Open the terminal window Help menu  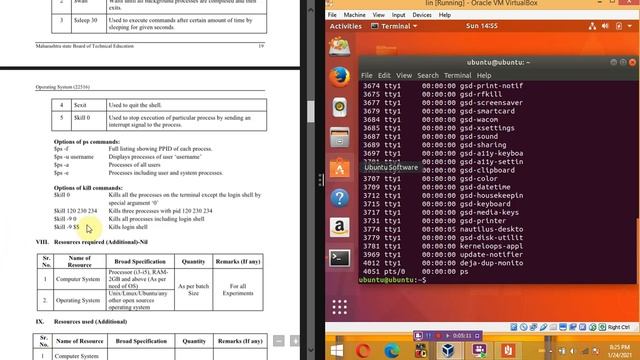[484, 76]
